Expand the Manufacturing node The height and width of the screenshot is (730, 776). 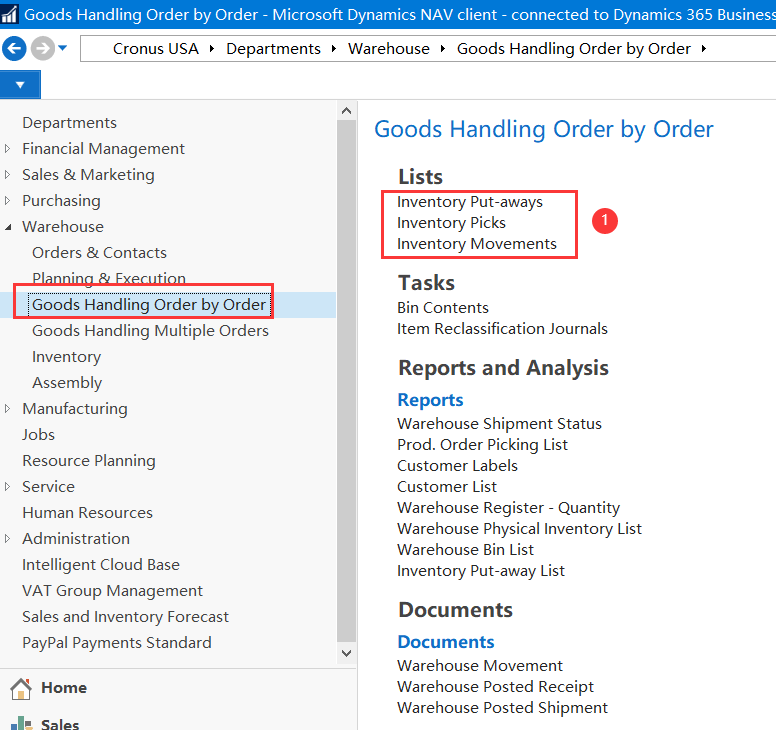tap(7, 408)
